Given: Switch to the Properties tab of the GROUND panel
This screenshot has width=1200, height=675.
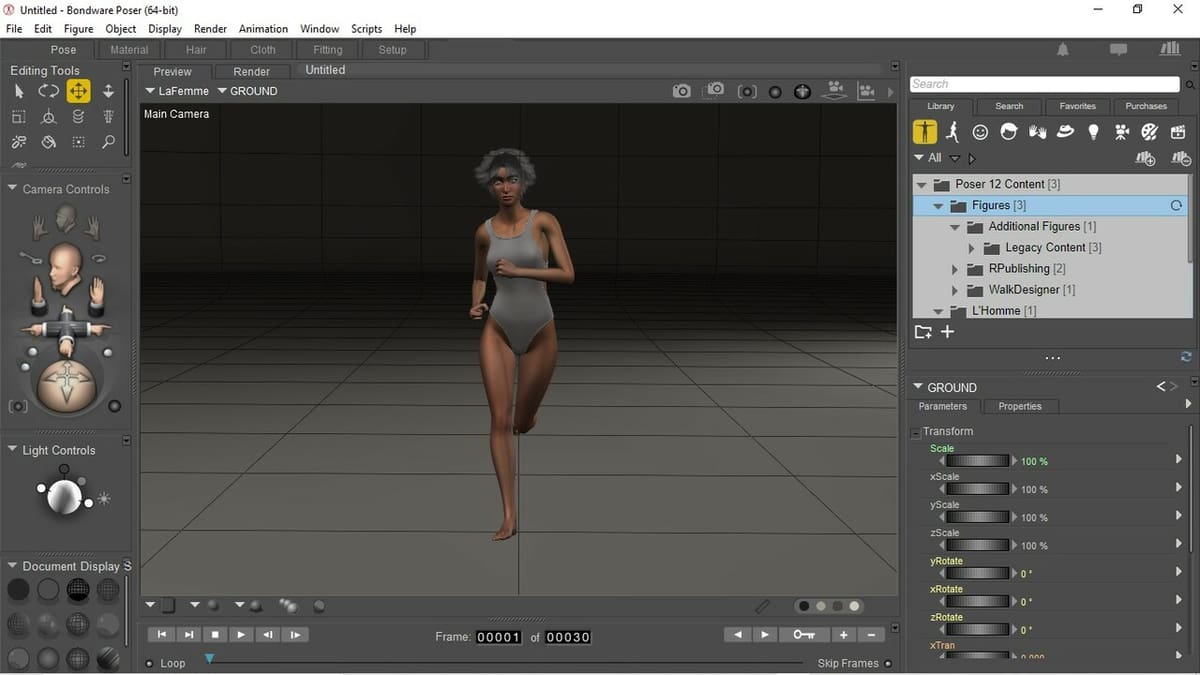Looking at the screenshot, I should 1019,406.
